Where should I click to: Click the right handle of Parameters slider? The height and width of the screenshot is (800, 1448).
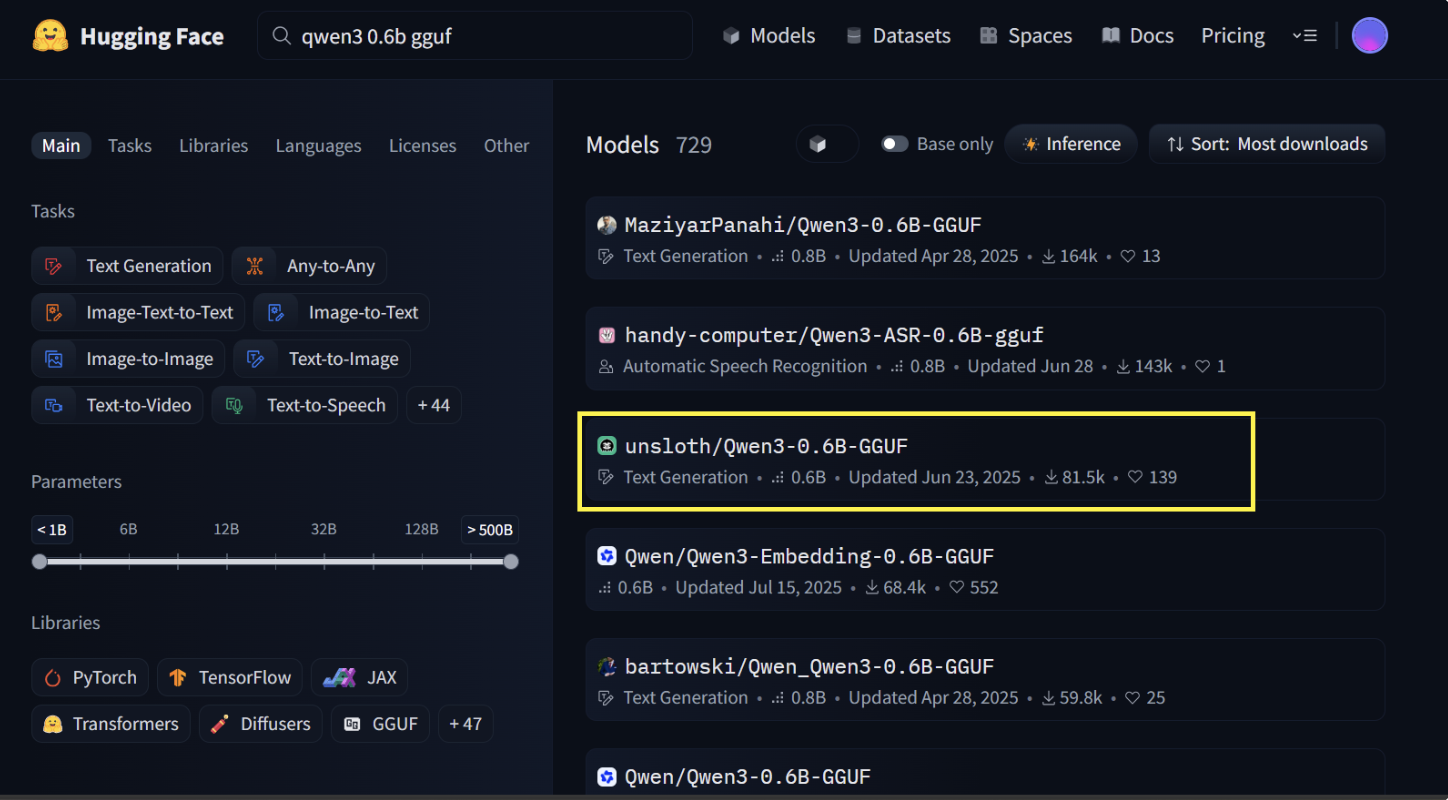click(511, 562)
